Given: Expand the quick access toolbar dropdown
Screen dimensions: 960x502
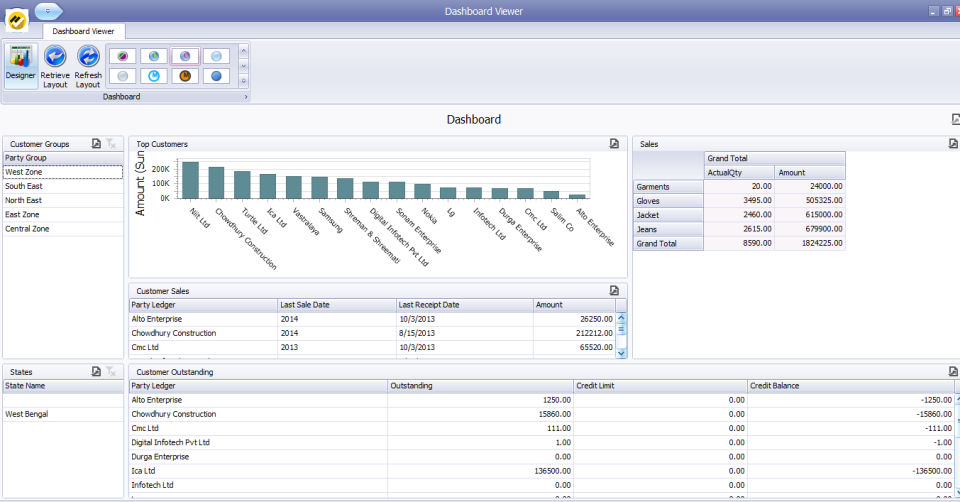Looking at the screenshot, I should coord(48,10).
